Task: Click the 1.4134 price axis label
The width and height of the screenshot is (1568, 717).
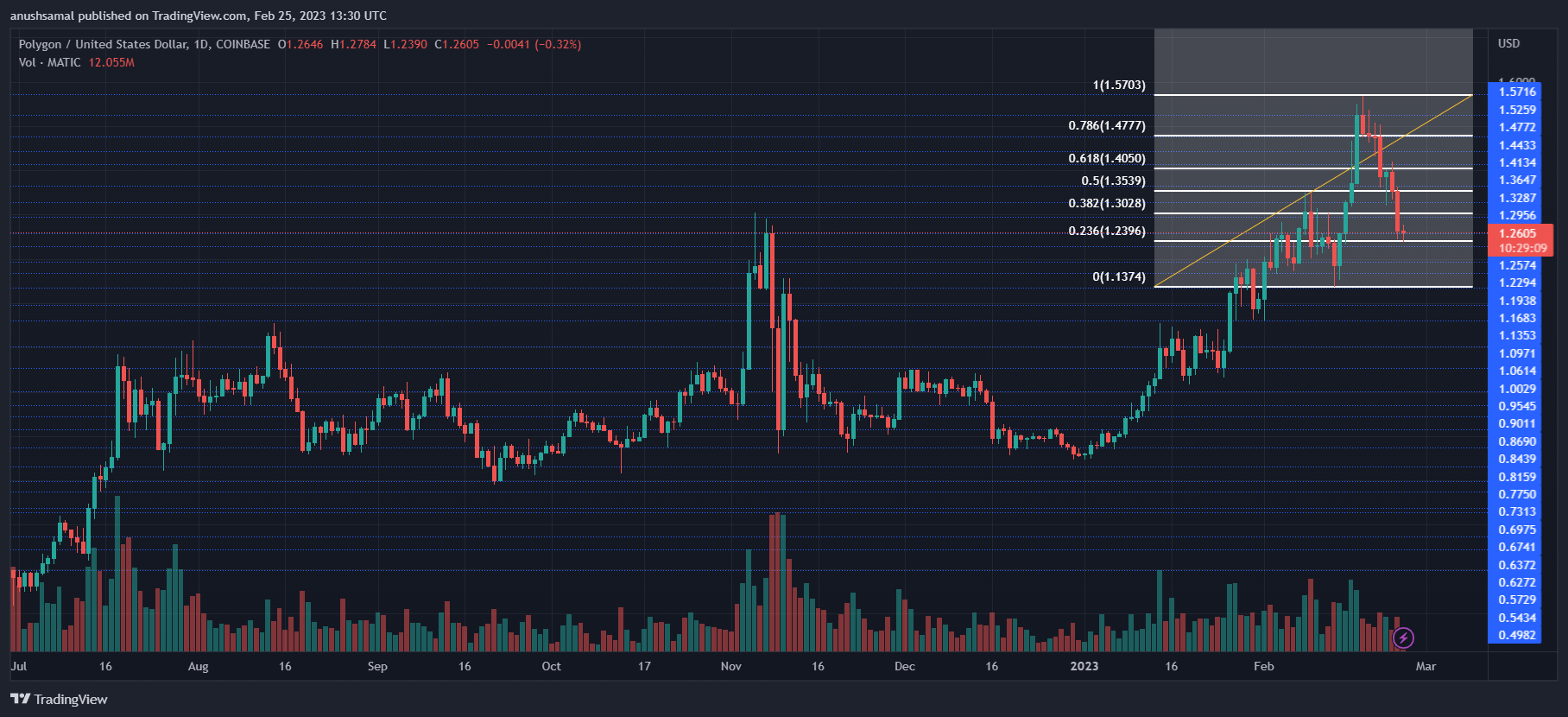Action: click(1518, 162)
